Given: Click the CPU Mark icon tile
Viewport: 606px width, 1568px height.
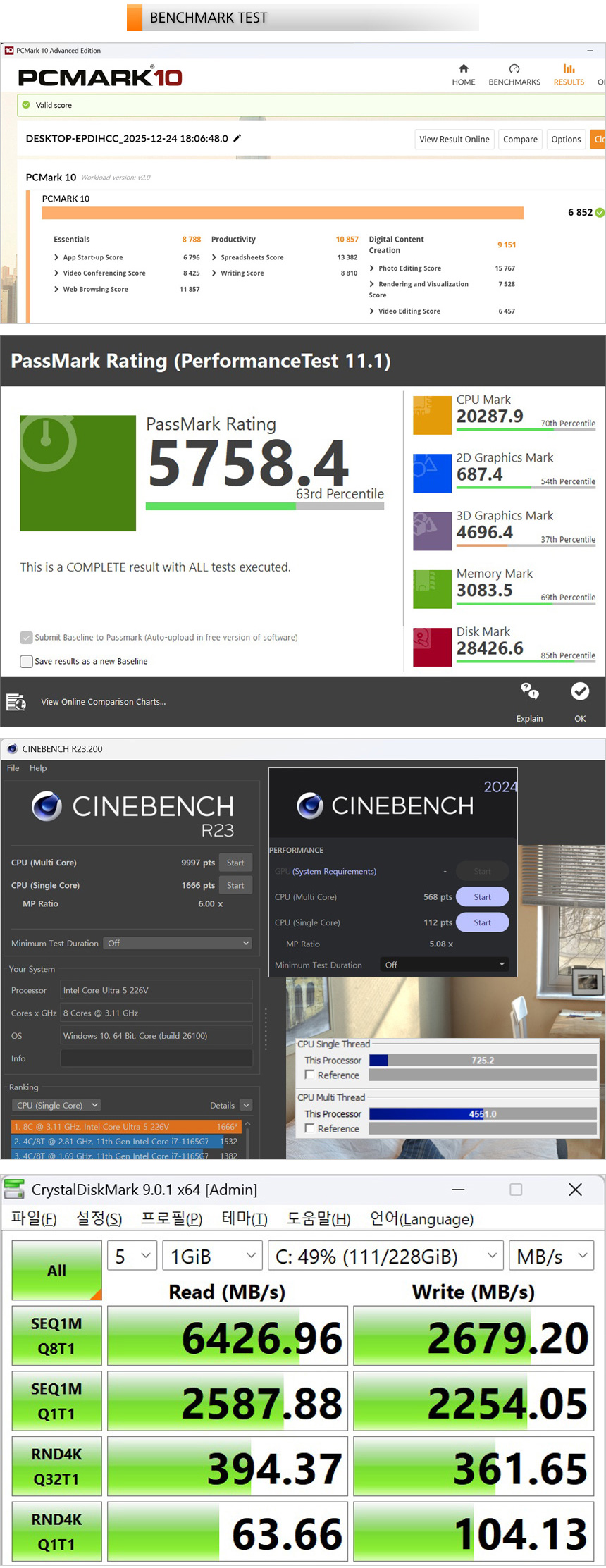Looking at the screenshot, I should point(432,415).
